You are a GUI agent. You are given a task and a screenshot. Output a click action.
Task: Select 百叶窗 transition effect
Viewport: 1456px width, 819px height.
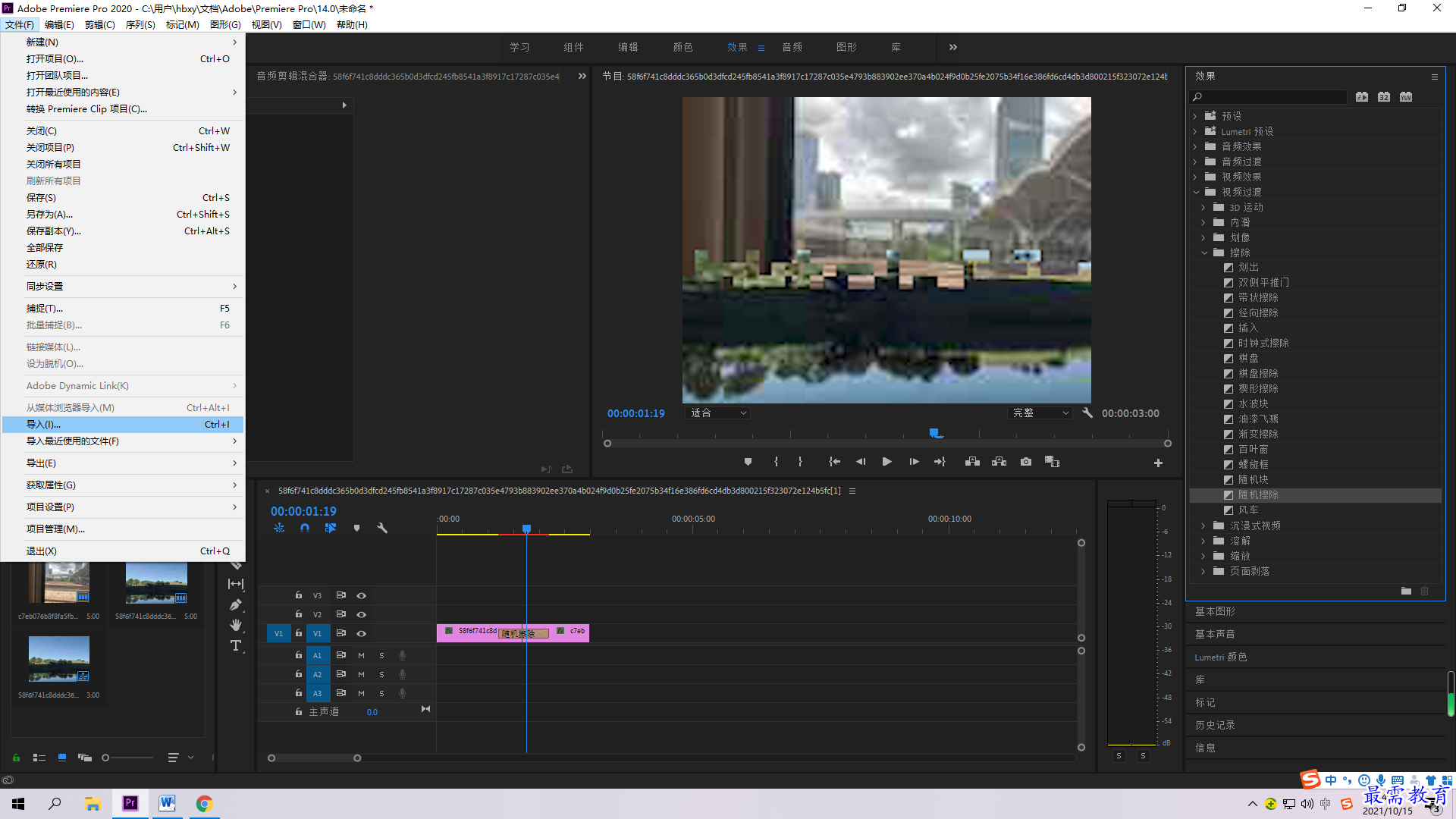tap(1253, 450)
